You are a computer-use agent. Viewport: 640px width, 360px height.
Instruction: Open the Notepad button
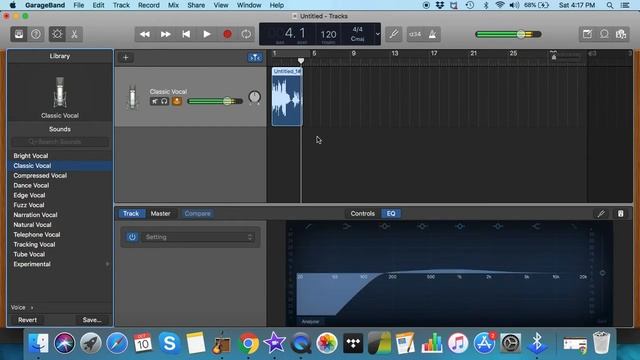[x=587, y=34]
